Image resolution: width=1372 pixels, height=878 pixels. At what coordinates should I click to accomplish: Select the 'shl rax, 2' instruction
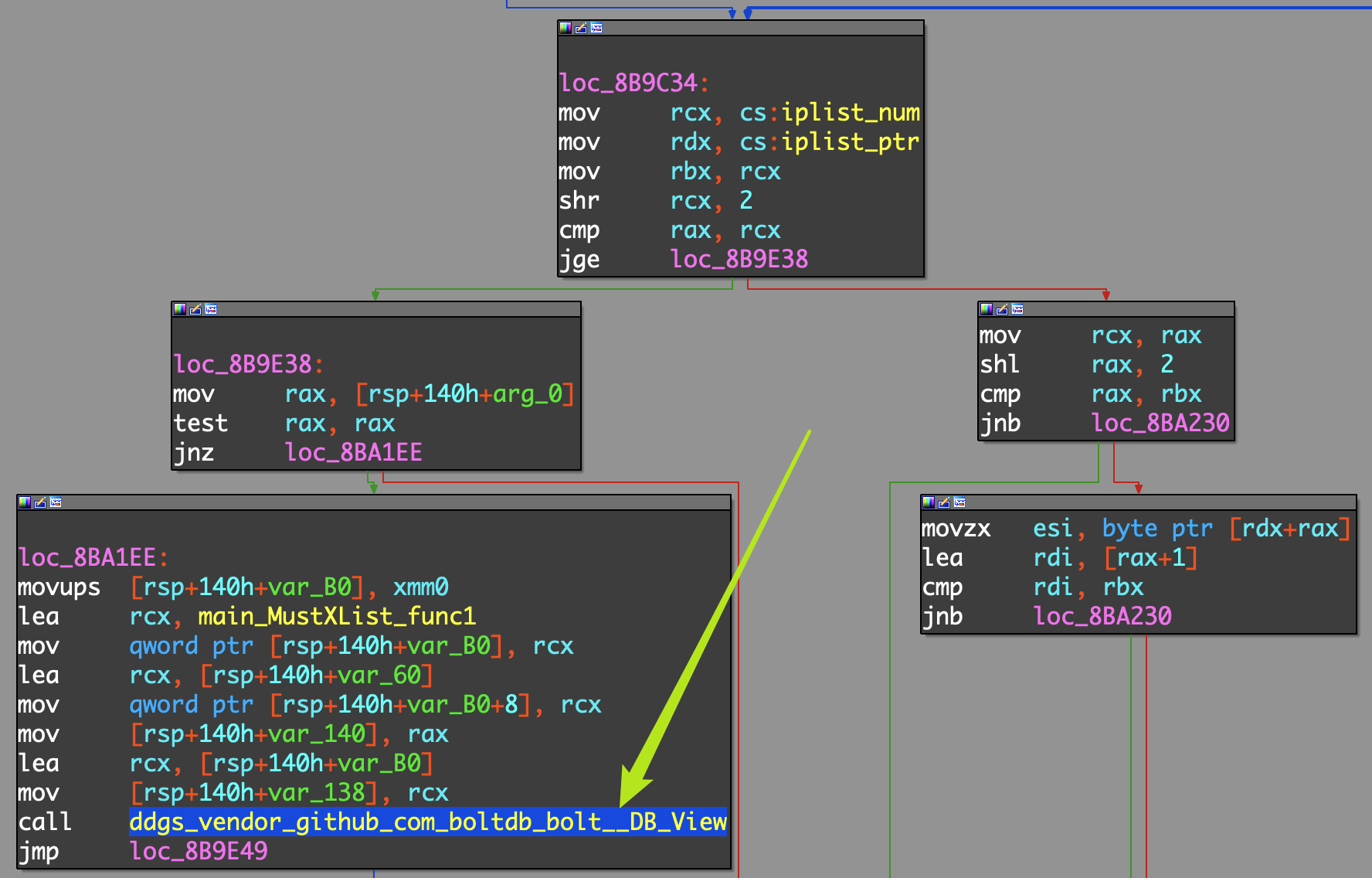click(x=1077, y=365)
